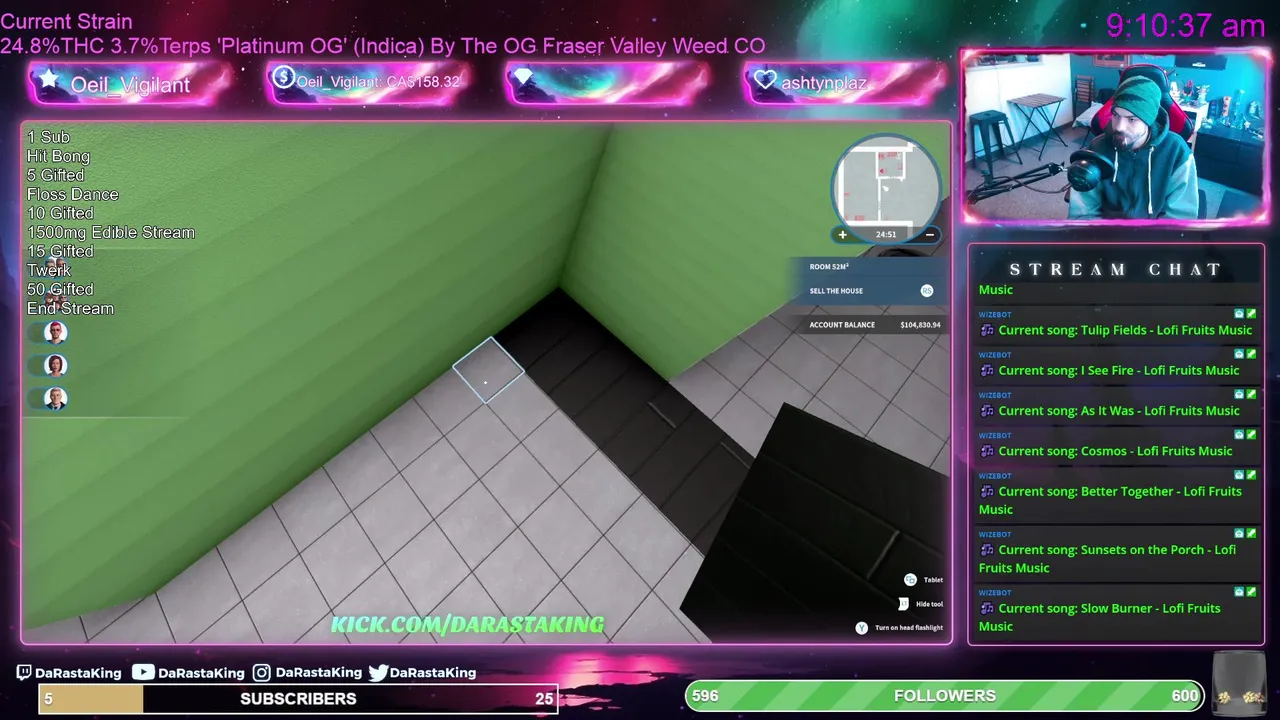The width and height of the screenshot is (1280, 720).
Task: Zoom in the minimap with plus button
Action: [x=842, y=235]
